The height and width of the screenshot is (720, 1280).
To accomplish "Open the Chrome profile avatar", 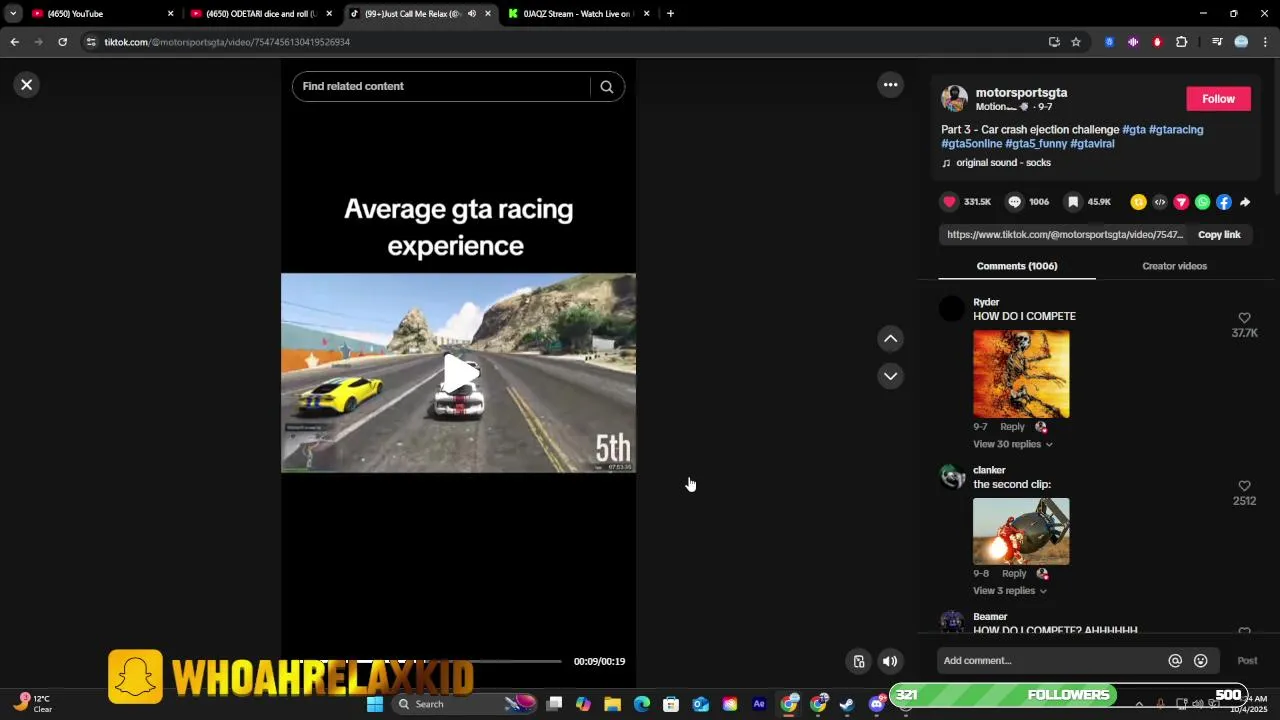I will click(1241, 42).
